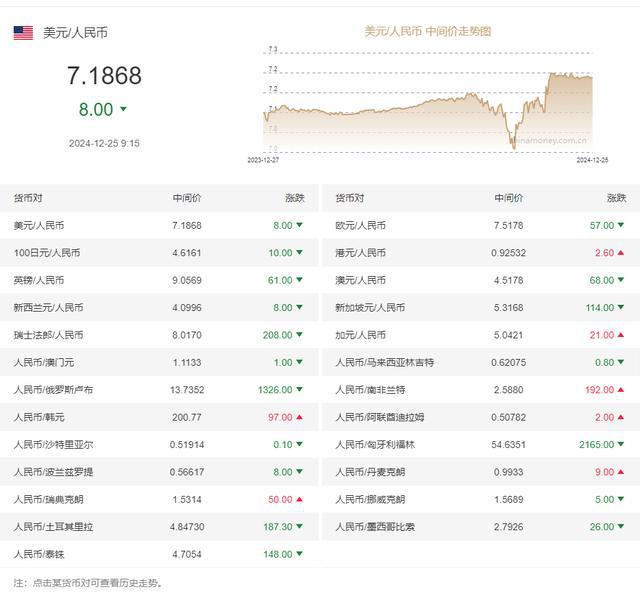Click the 注：点击某货币对可查看历史走势 note
This screenshot has width=640, height=598.
point(88,583)
